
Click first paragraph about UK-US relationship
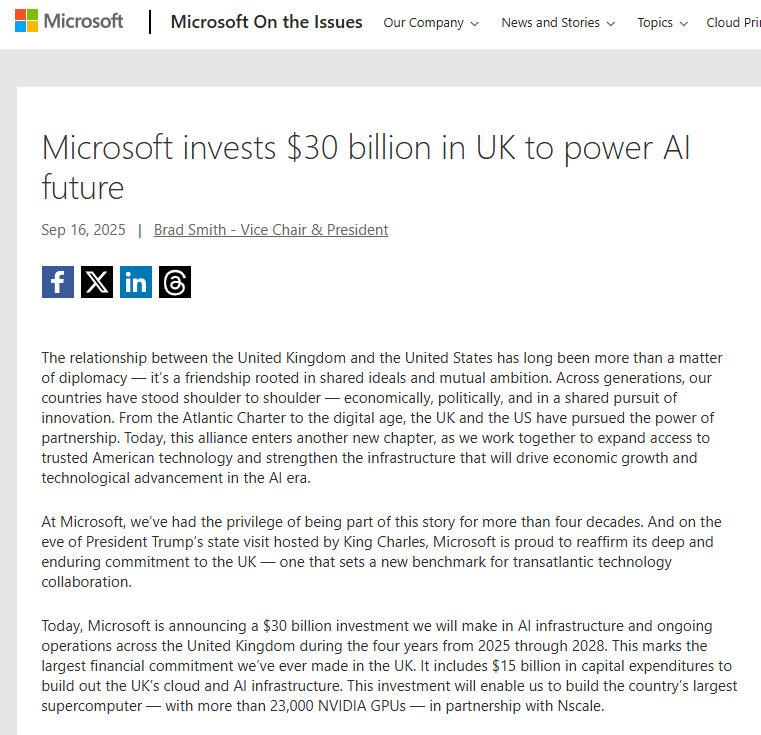coord(380,418)
